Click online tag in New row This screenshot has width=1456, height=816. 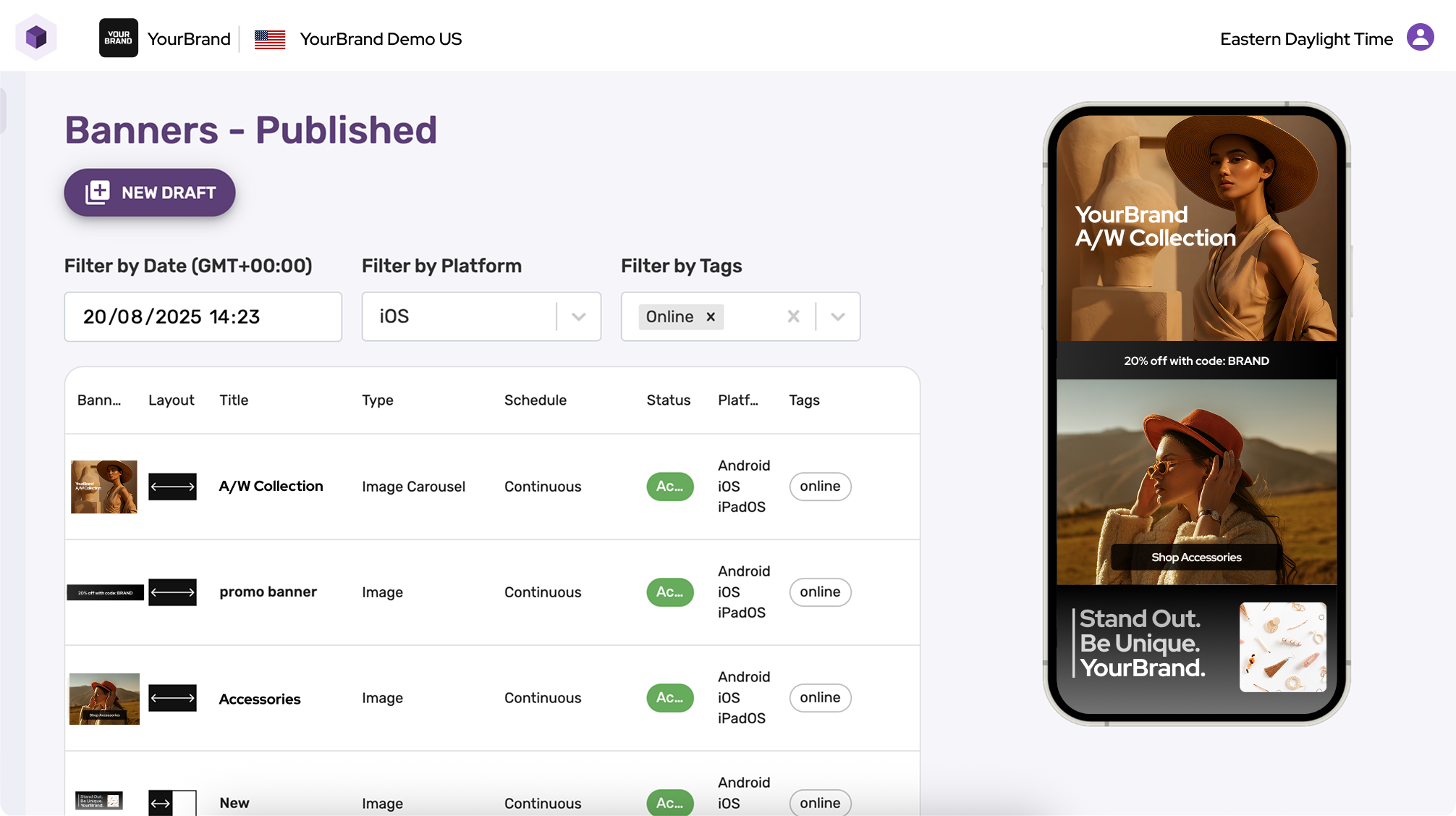[x=820, y=802]
